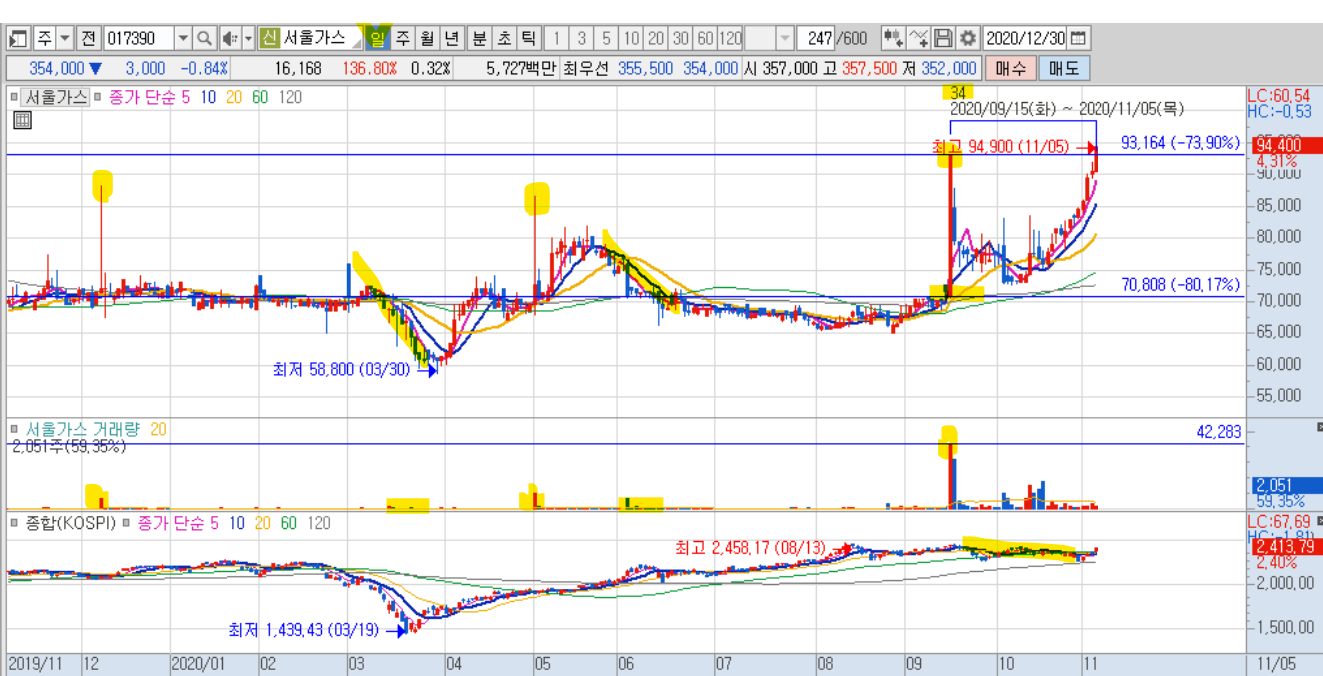Open the custom interval dropdown arrow
The image size is (1323, 676).
pyautogui.click(x=785, y=38)
